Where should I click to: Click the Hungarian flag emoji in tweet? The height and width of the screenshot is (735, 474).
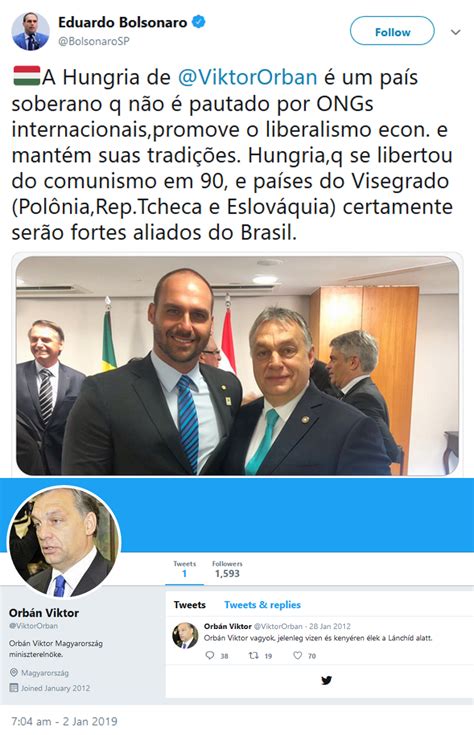click(27, 76)
